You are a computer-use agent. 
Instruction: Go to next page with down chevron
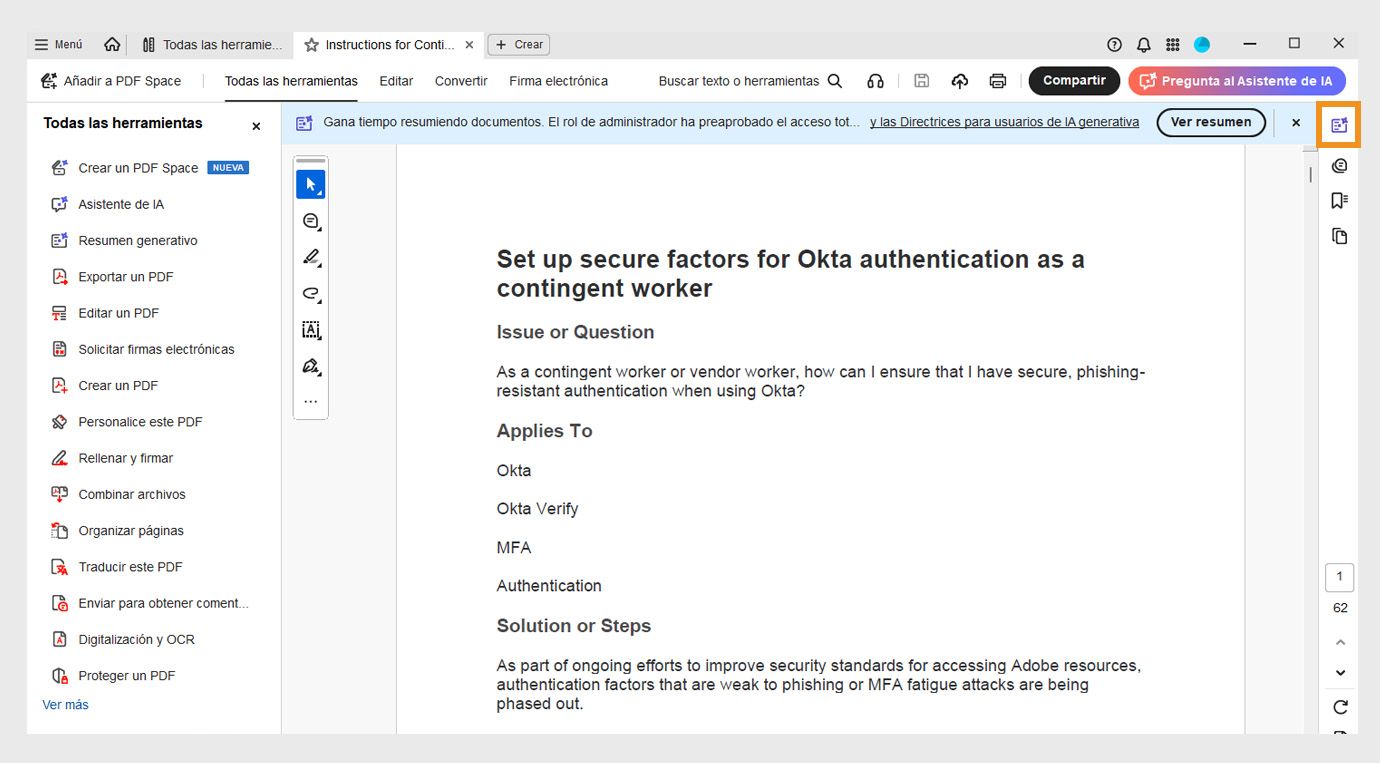[x=1340, y=673]
